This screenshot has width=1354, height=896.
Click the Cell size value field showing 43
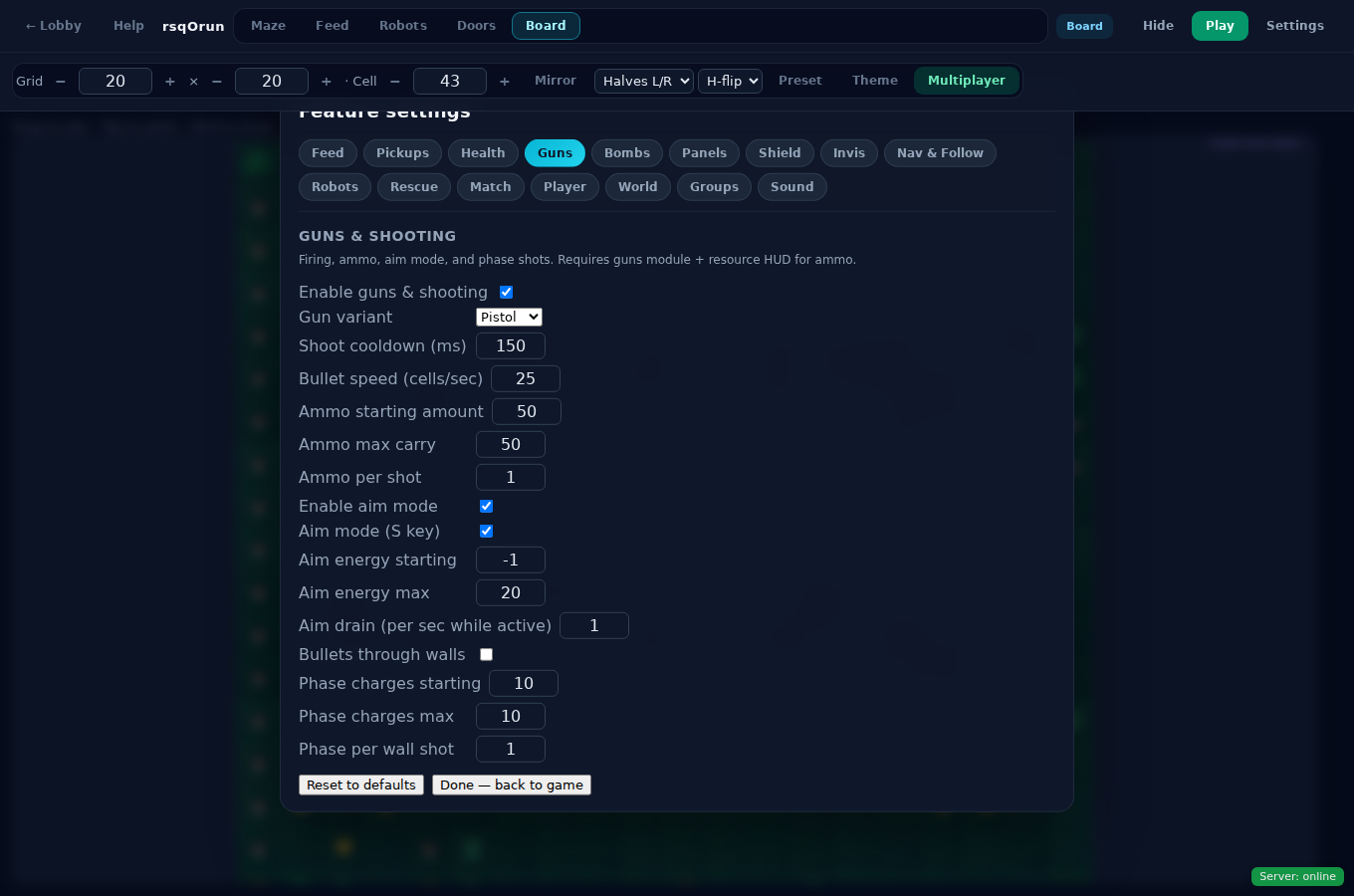(x=450, y=82)
